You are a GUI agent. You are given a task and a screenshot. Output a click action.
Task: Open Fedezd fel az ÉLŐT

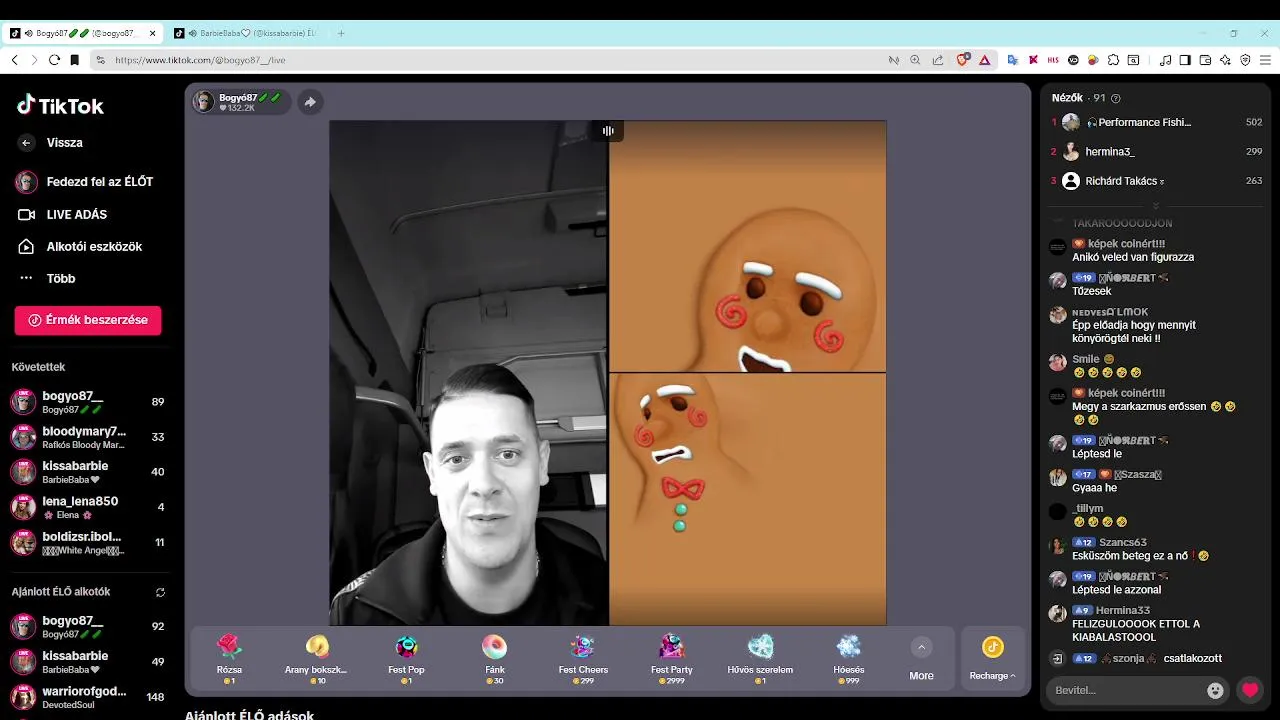pyautogui.click(x=85, y=182)
